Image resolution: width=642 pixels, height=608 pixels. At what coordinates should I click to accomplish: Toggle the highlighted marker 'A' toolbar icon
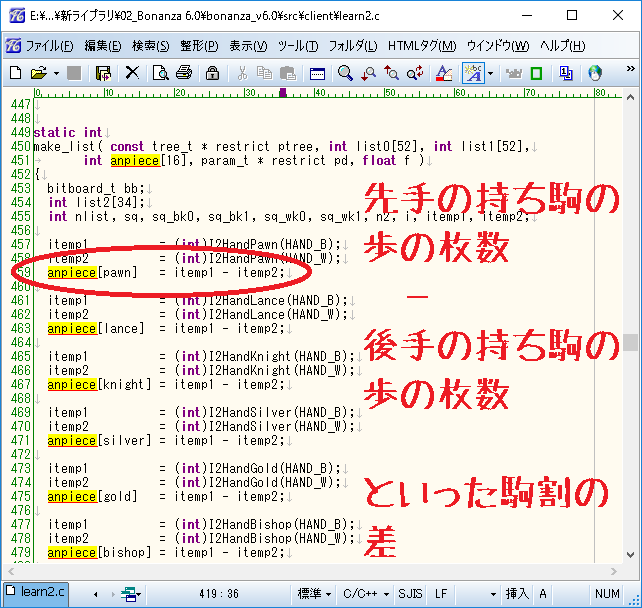tap(474, 73)
